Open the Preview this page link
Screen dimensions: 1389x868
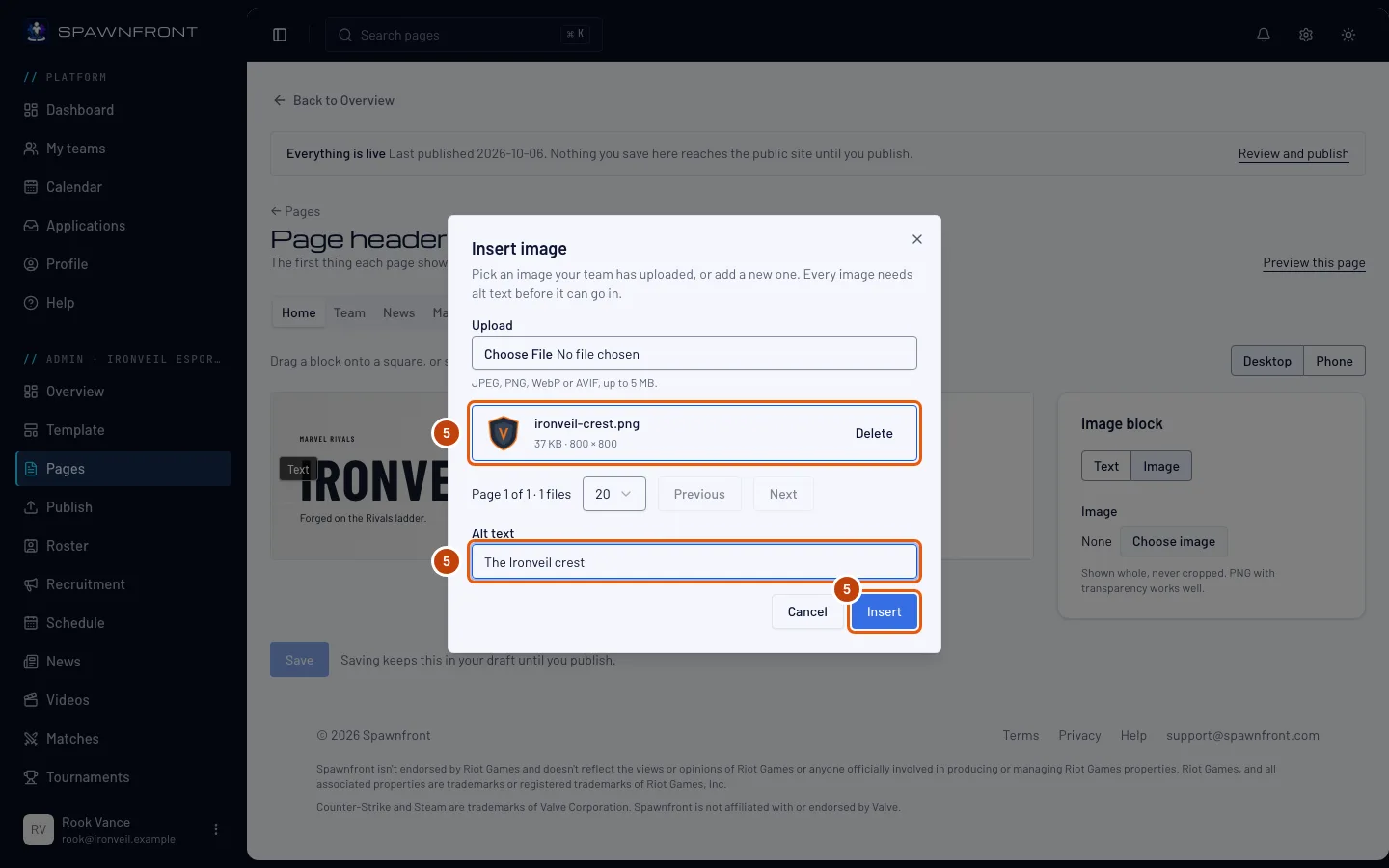coord(1314,262)
